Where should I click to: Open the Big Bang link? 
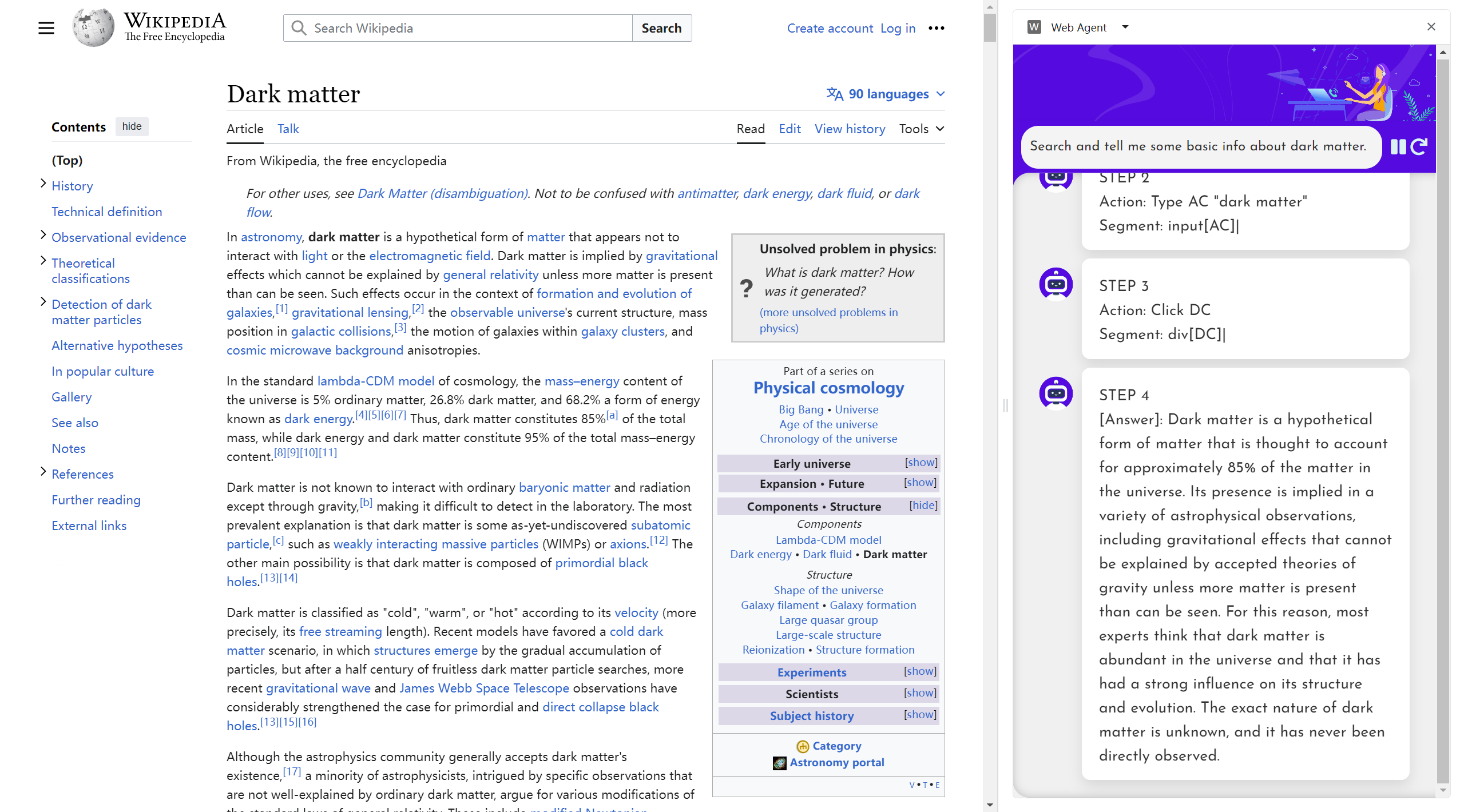point(801,409)
